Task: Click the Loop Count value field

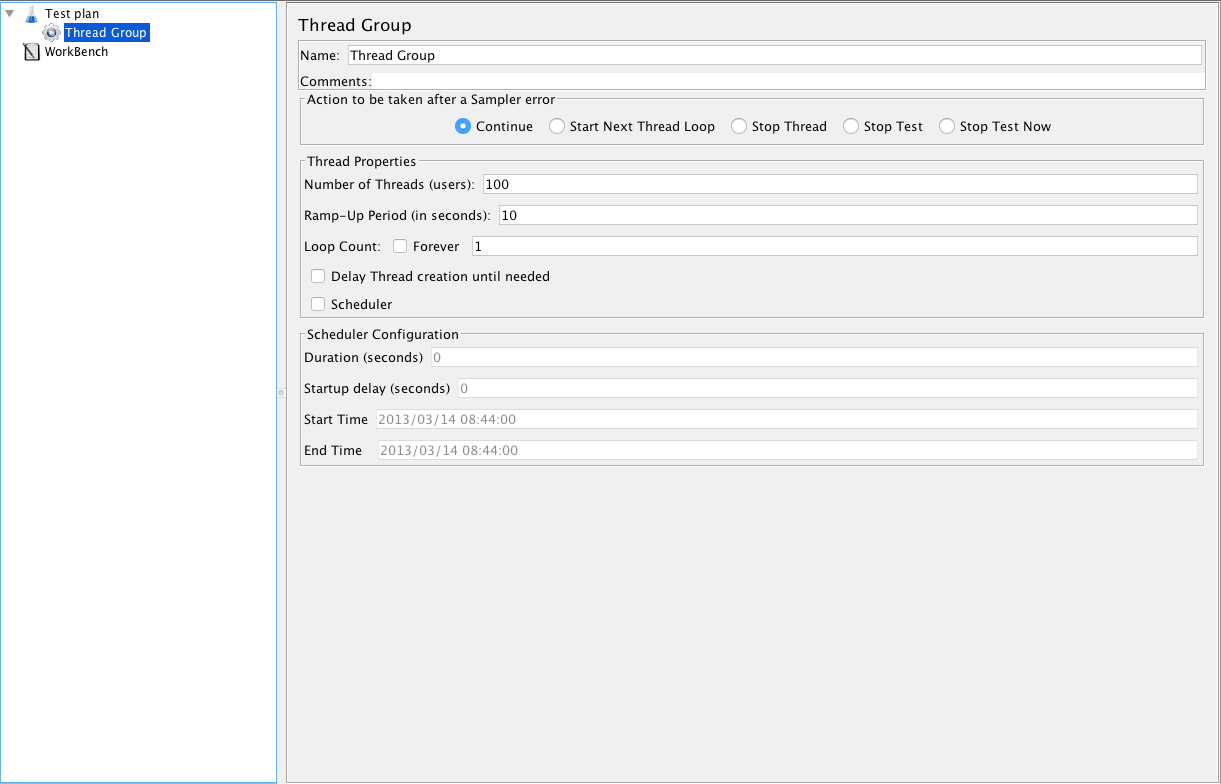Action: 833,246
